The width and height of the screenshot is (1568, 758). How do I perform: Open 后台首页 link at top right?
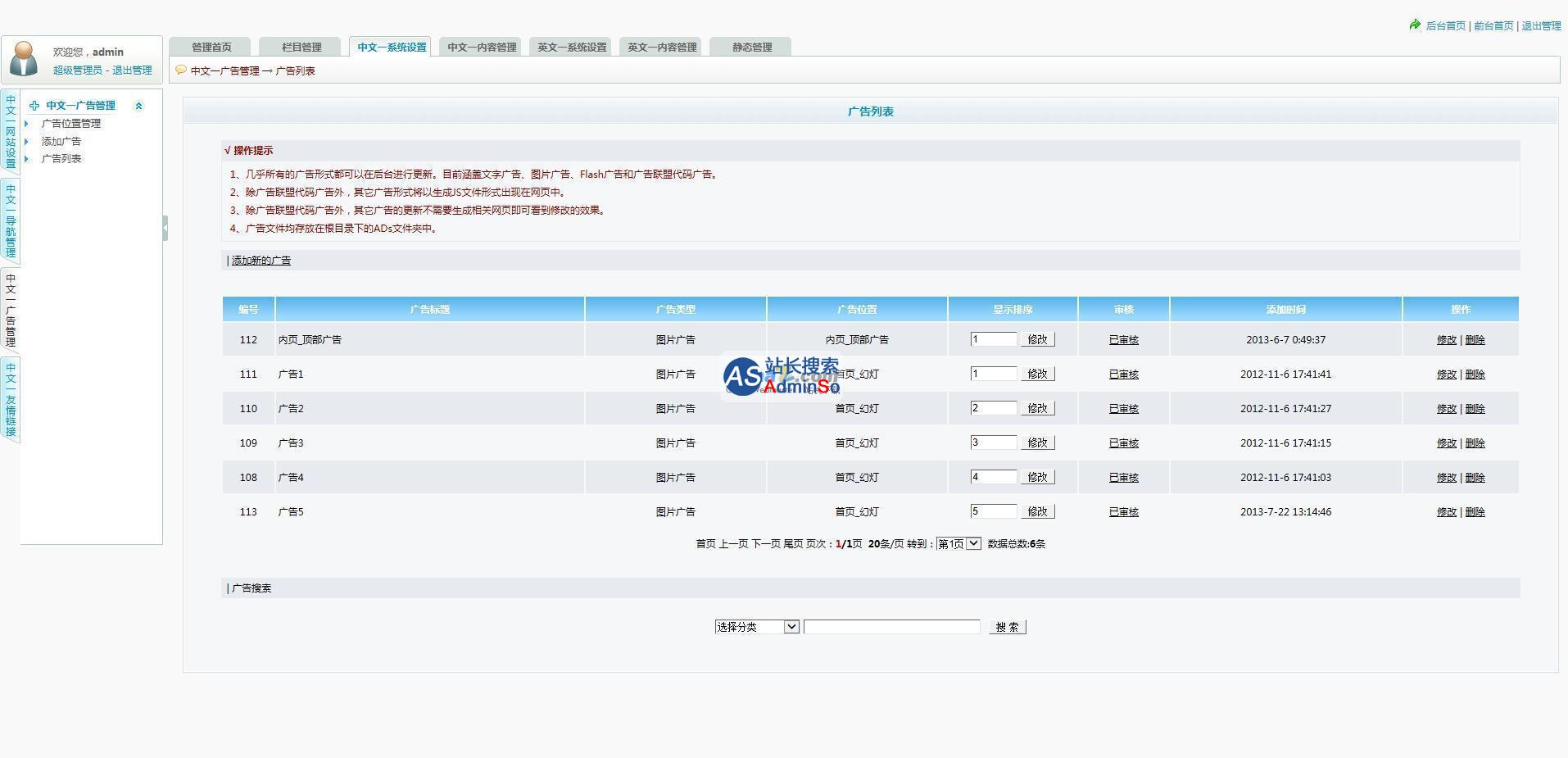pyautogui.click(x=1446, y=25)
